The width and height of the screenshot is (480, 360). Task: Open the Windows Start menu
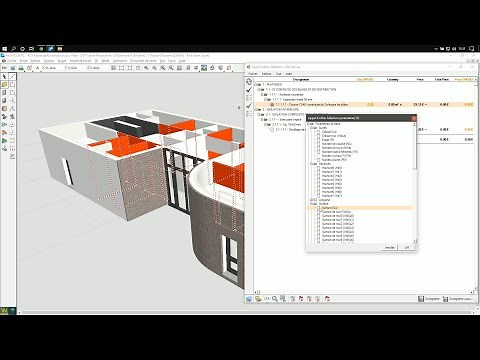click(5, 49)
